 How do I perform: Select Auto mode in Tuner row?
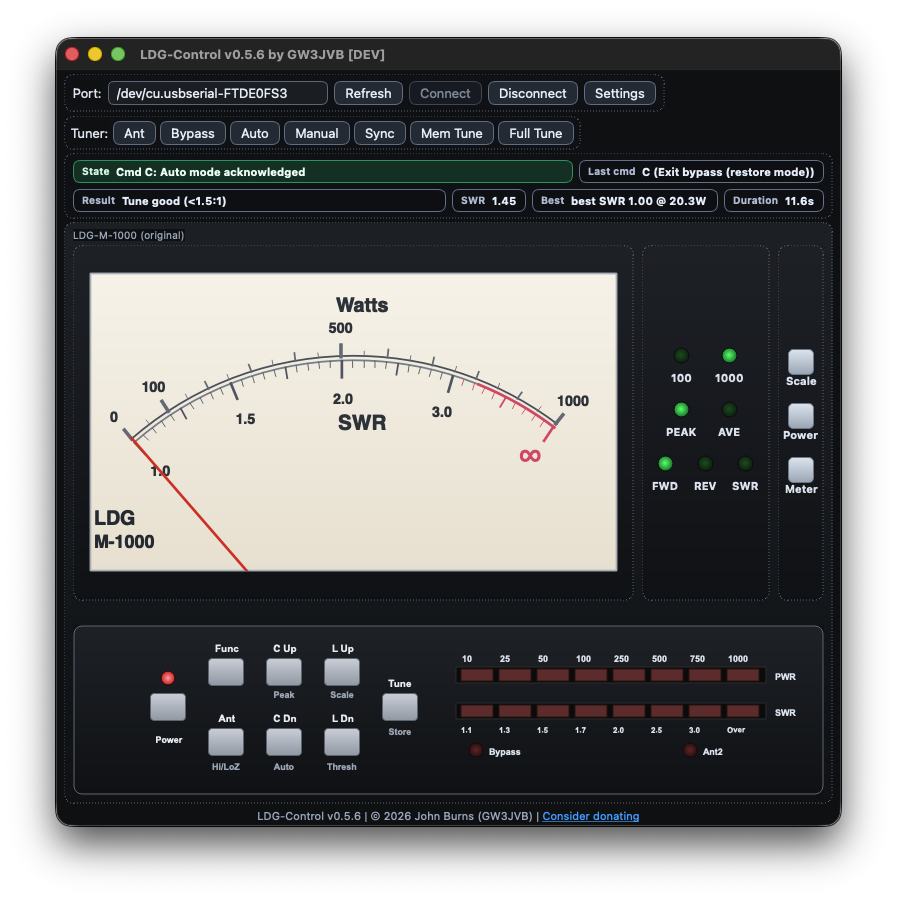pos(255,133)
